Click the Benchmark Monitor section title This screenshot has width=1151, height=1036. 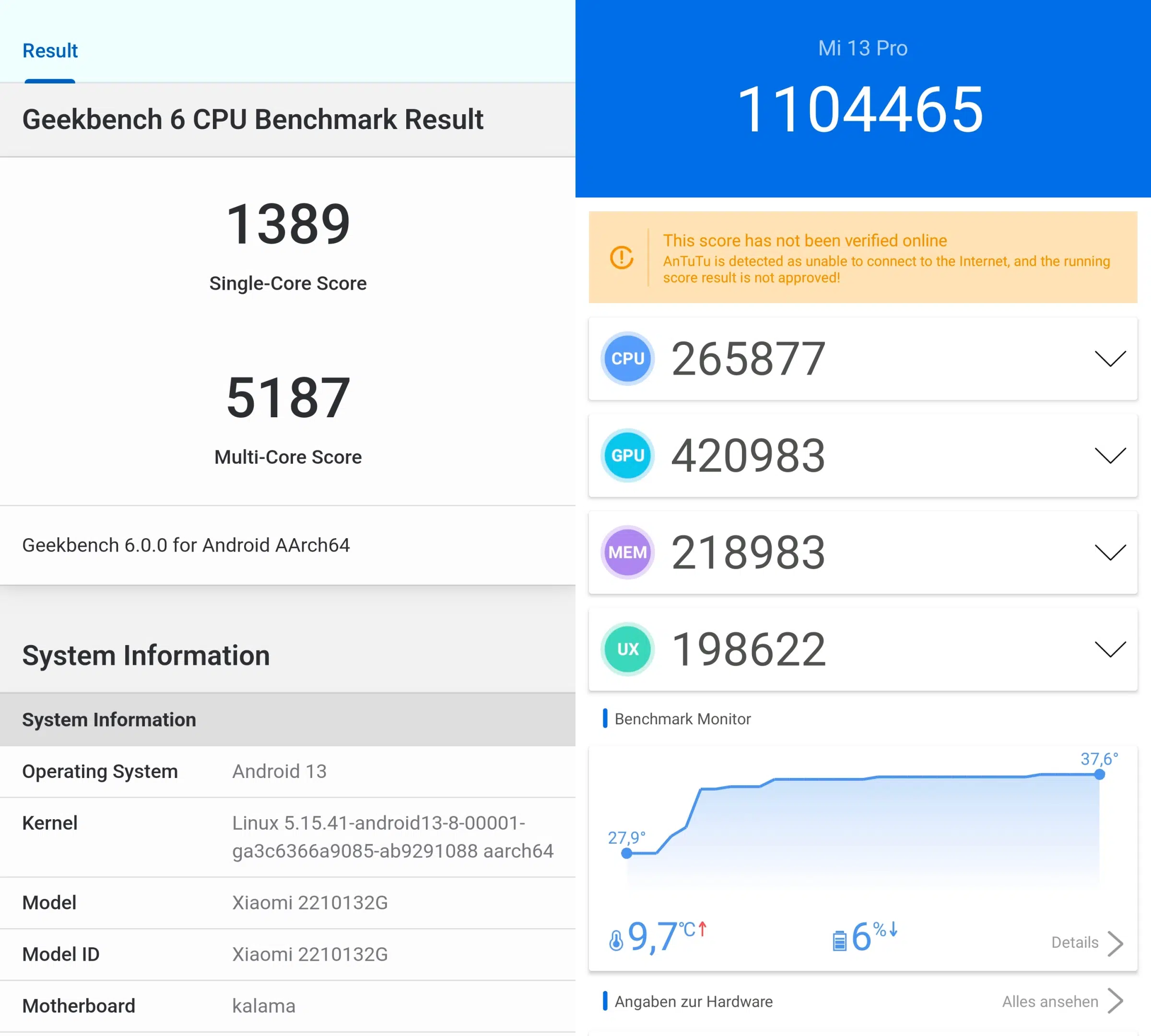pyautogui.click(x=682, y=719)
